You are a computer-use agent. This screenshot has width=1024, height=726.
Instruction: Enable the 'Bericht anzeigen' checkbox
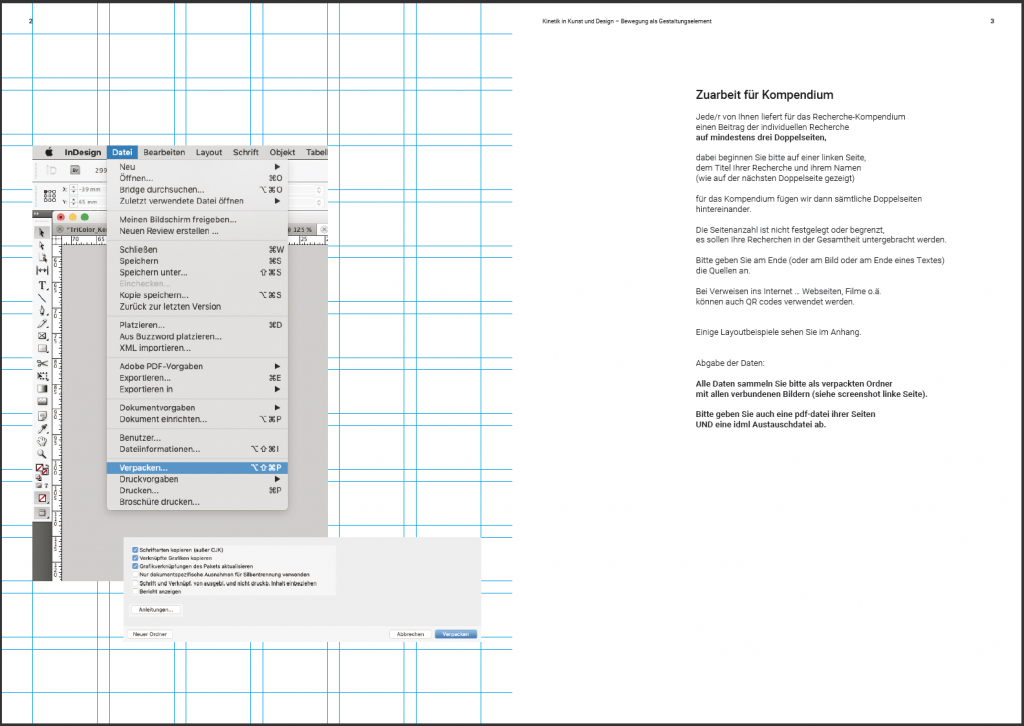[x=135, y=592]
